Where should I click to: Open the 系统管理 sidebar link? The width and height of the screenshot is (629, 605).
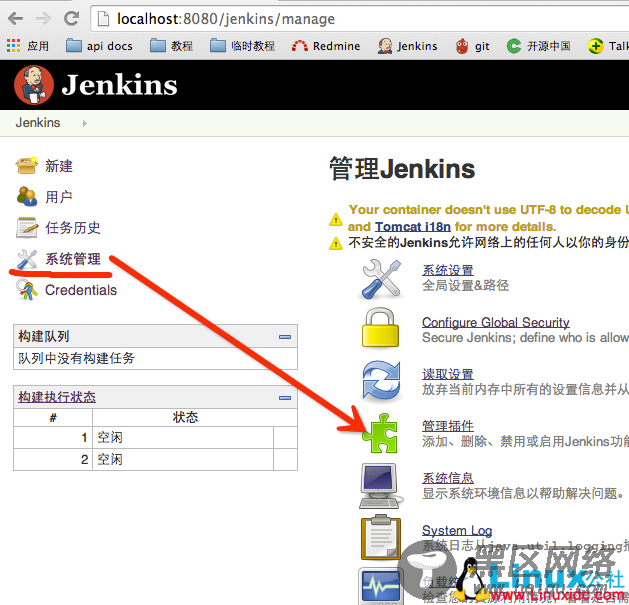coord(73,259)
